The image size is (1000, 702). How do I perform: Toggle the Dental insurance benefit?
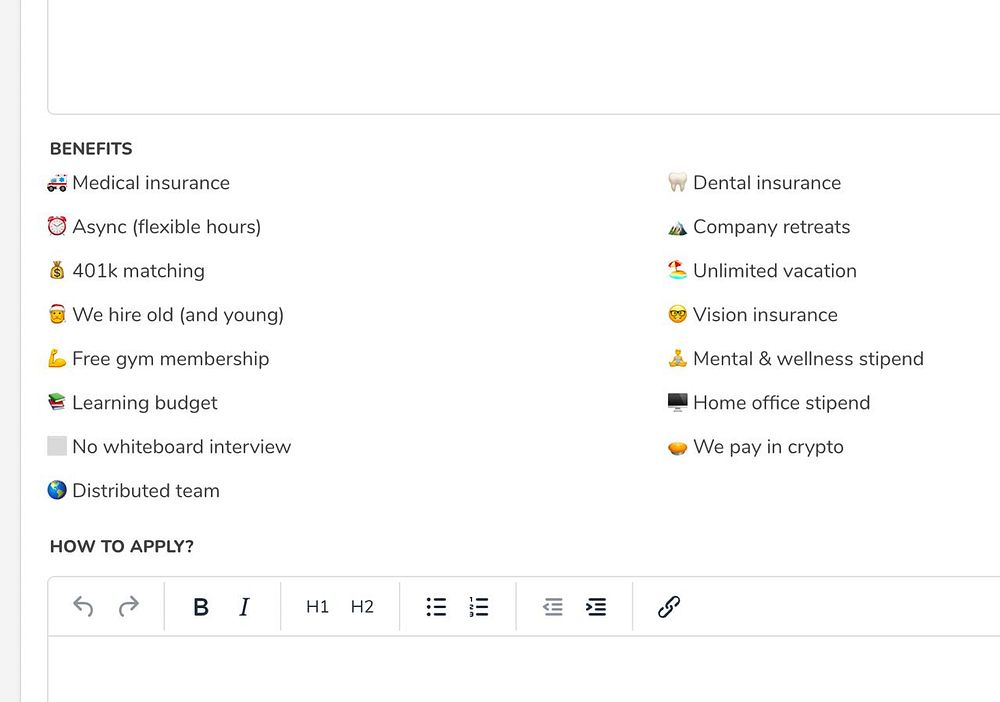point(755,183)
